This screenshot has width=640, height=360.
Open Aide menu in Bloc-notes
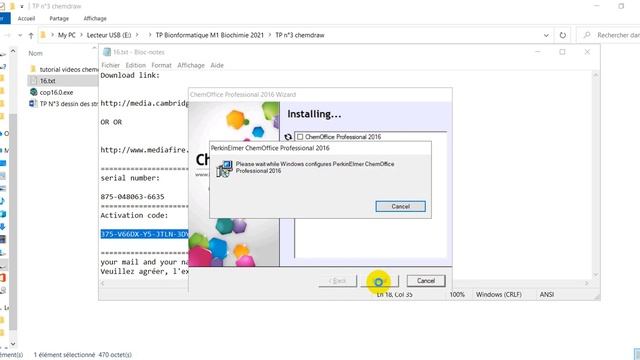click(217, 65)
